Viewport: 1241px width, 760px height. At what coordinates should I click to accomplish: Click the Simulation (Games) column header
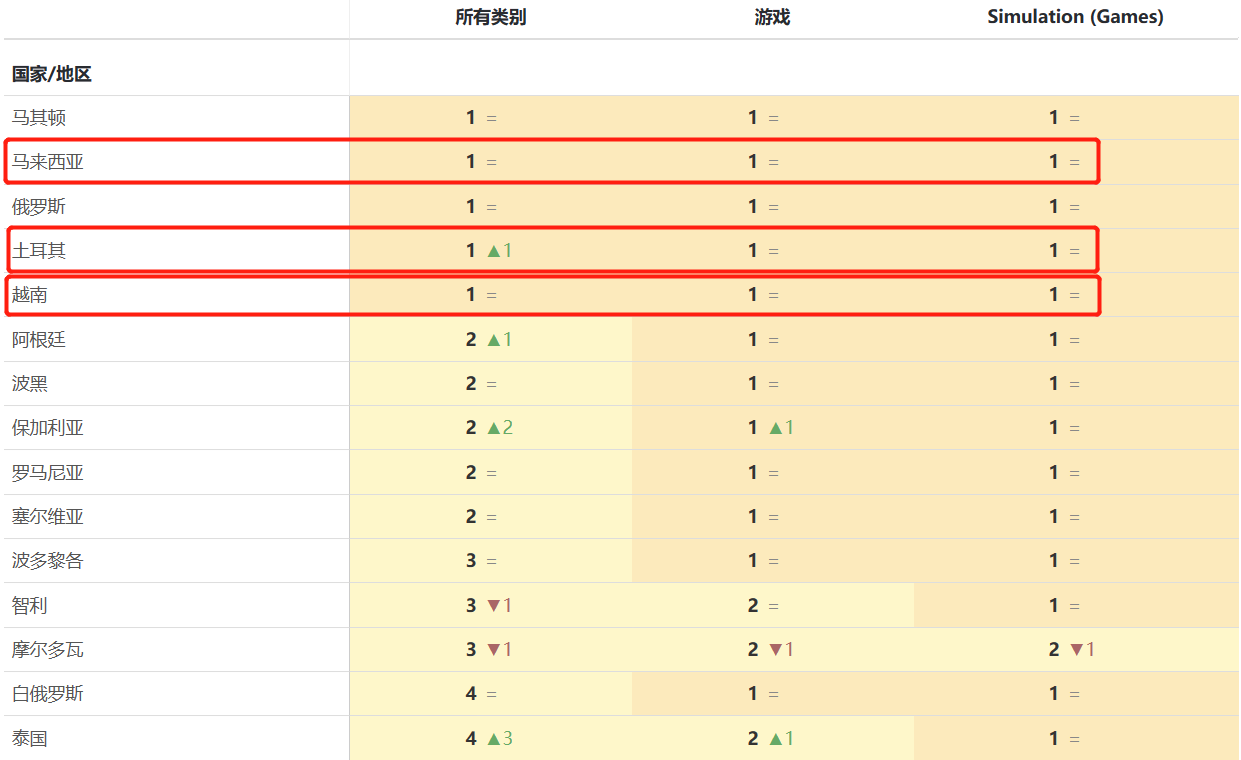click(x=1075, y=17)
